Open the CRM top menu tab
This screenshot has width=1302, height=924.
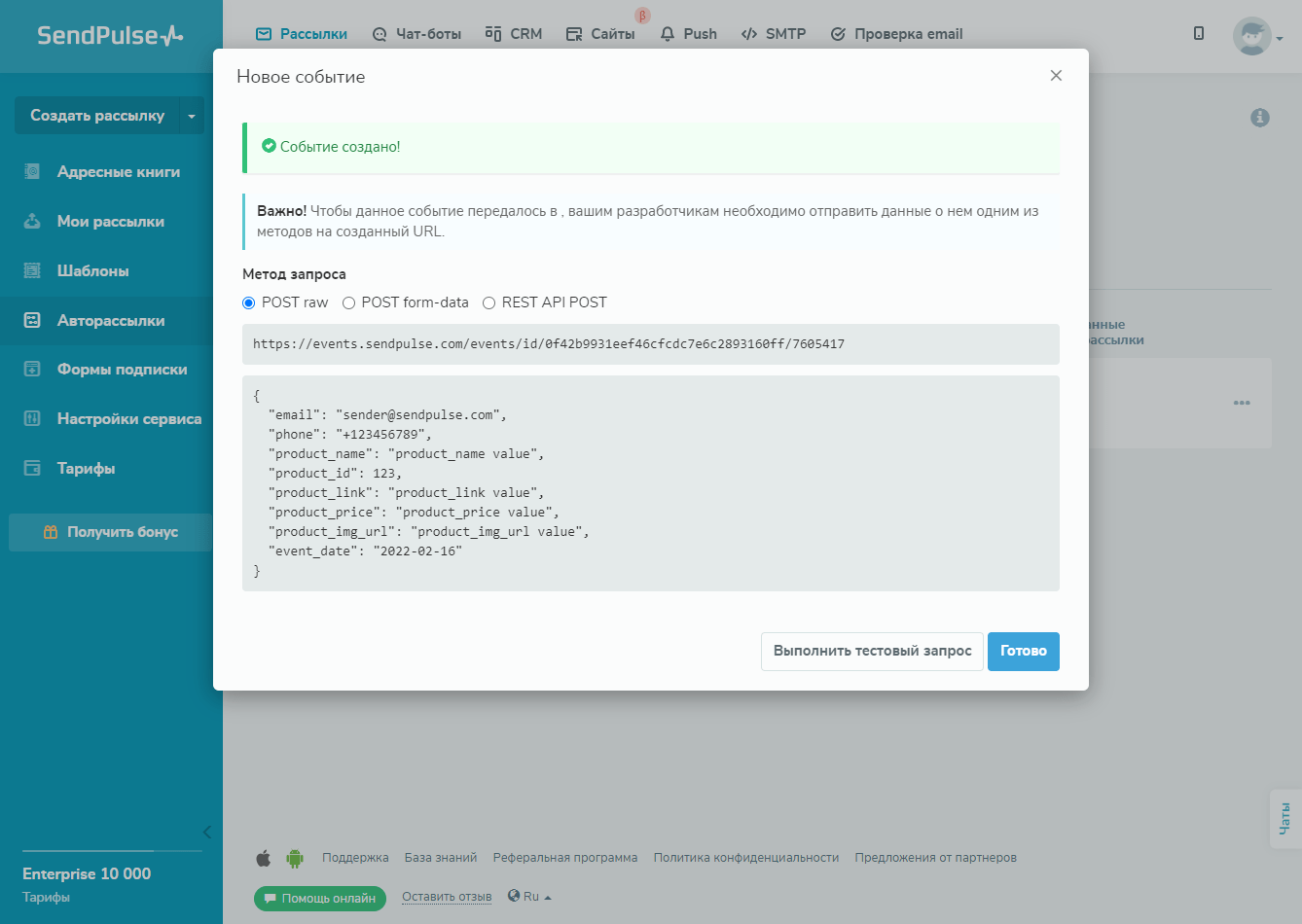coord(514,34)
